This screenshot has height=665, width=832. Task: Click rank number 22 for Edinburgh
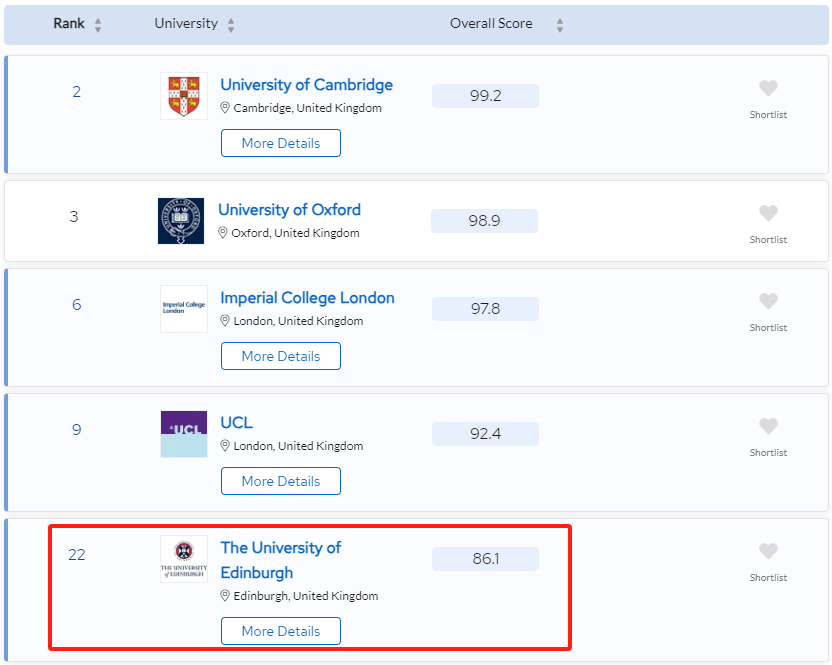(x=77, y=555)
